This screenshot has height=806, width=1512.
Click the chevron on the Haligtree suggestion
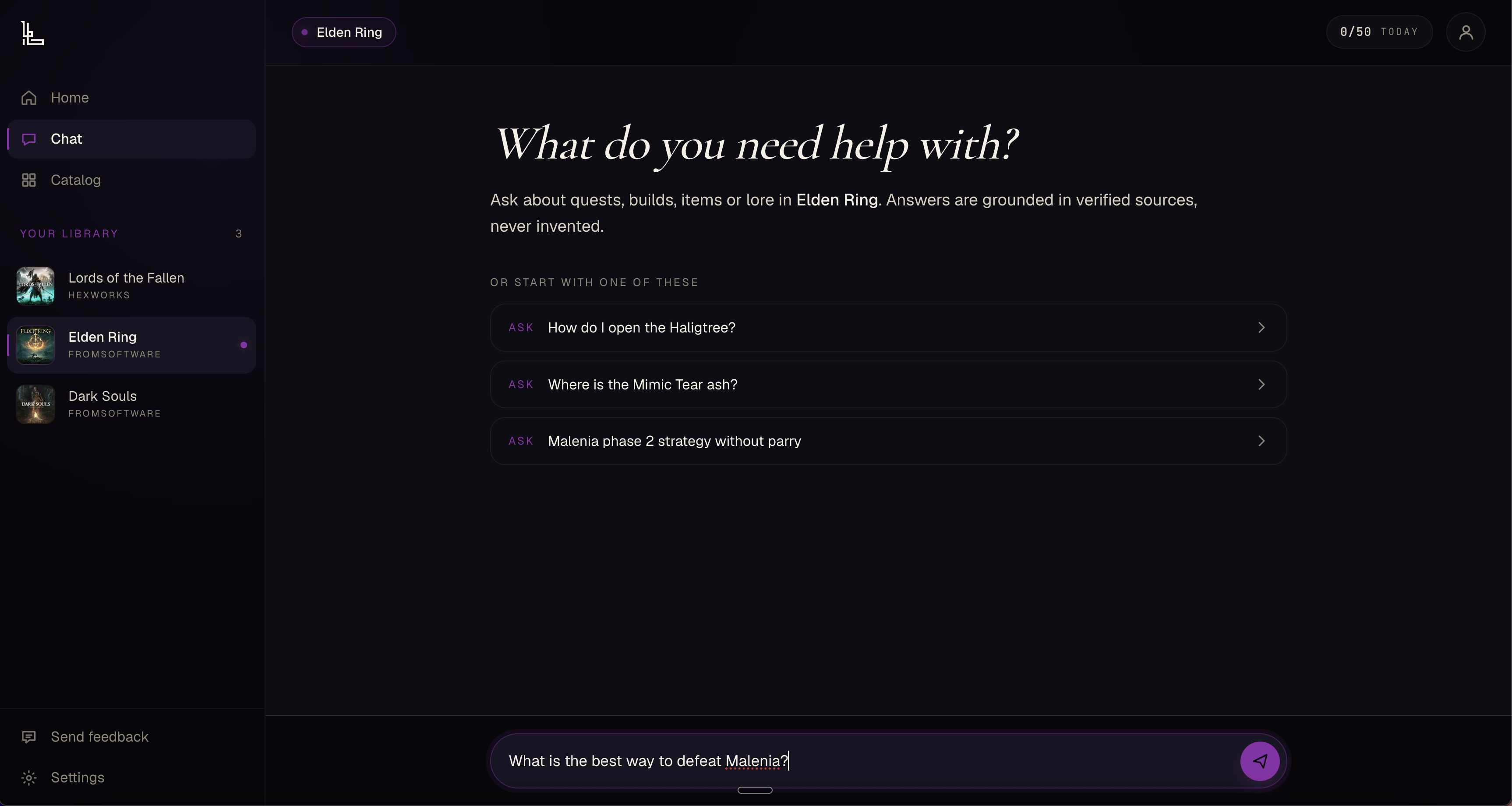coord(1261,328)
